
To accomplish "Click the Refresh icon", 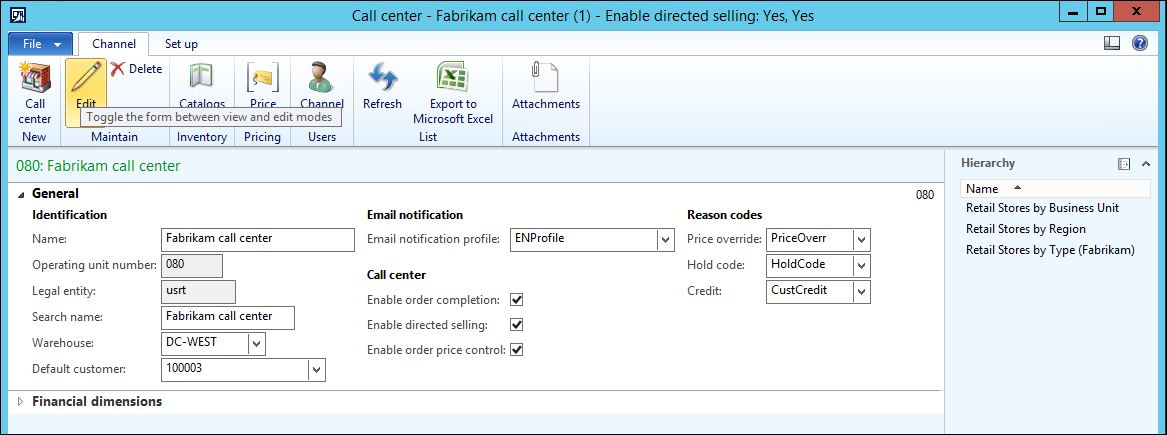I will [382, 79].
